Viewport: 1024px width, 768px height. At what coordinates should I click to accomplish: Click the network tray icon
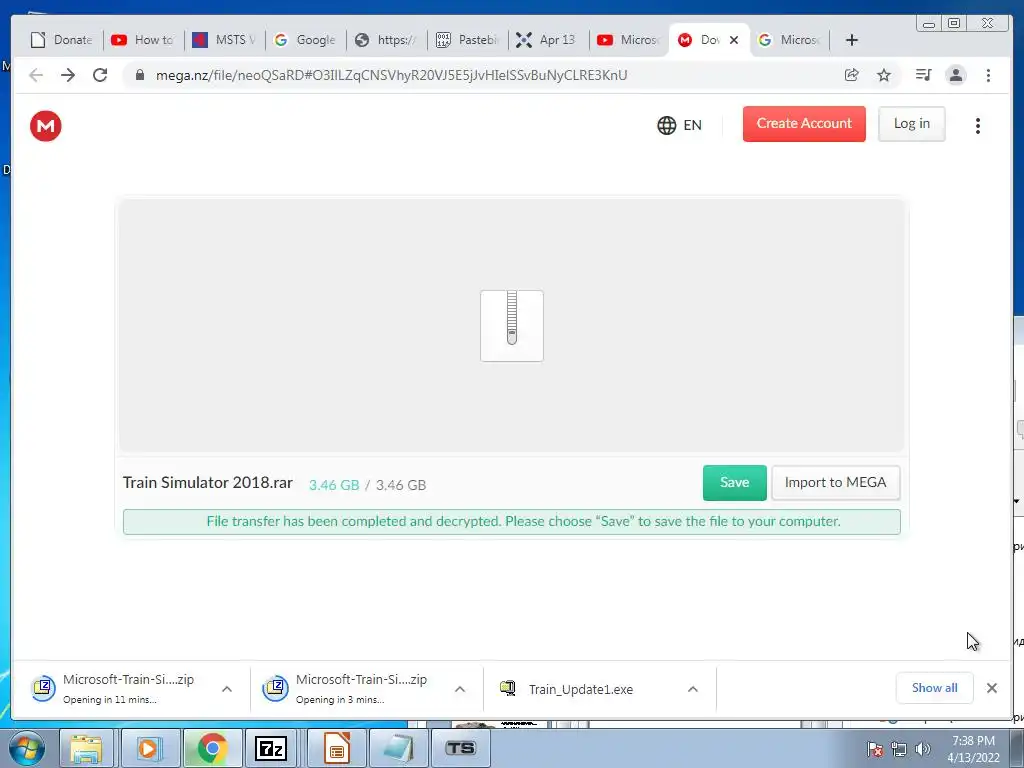(899, 749)
